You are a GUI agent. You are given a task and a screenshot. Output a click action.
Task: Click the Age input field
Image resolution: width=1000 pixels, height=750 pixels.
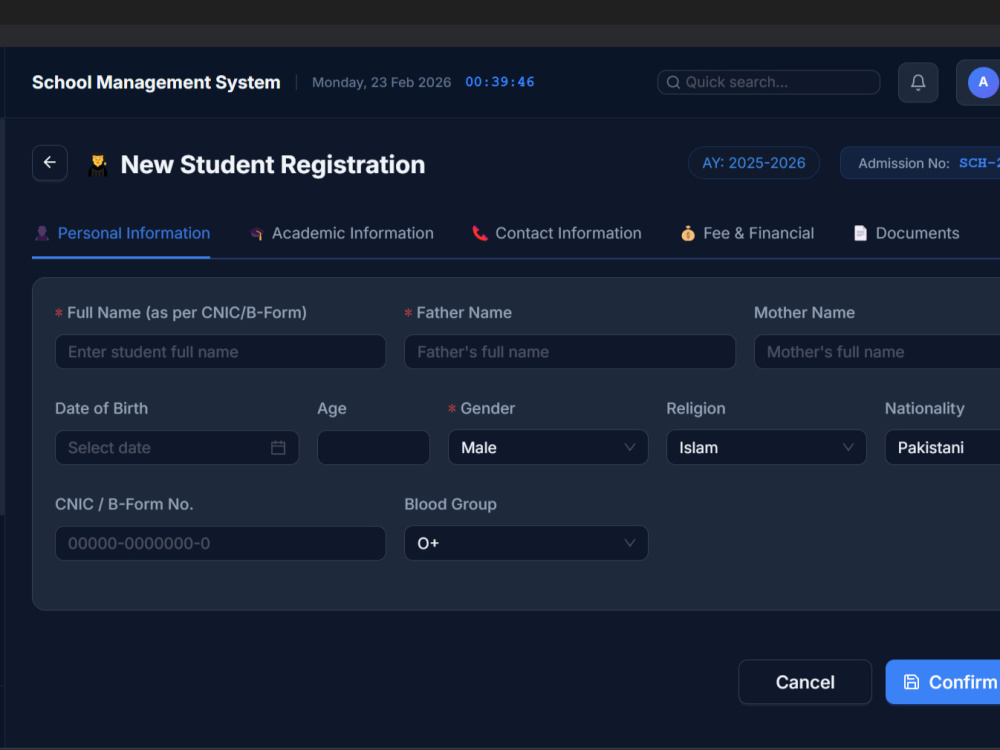point(373,448)
